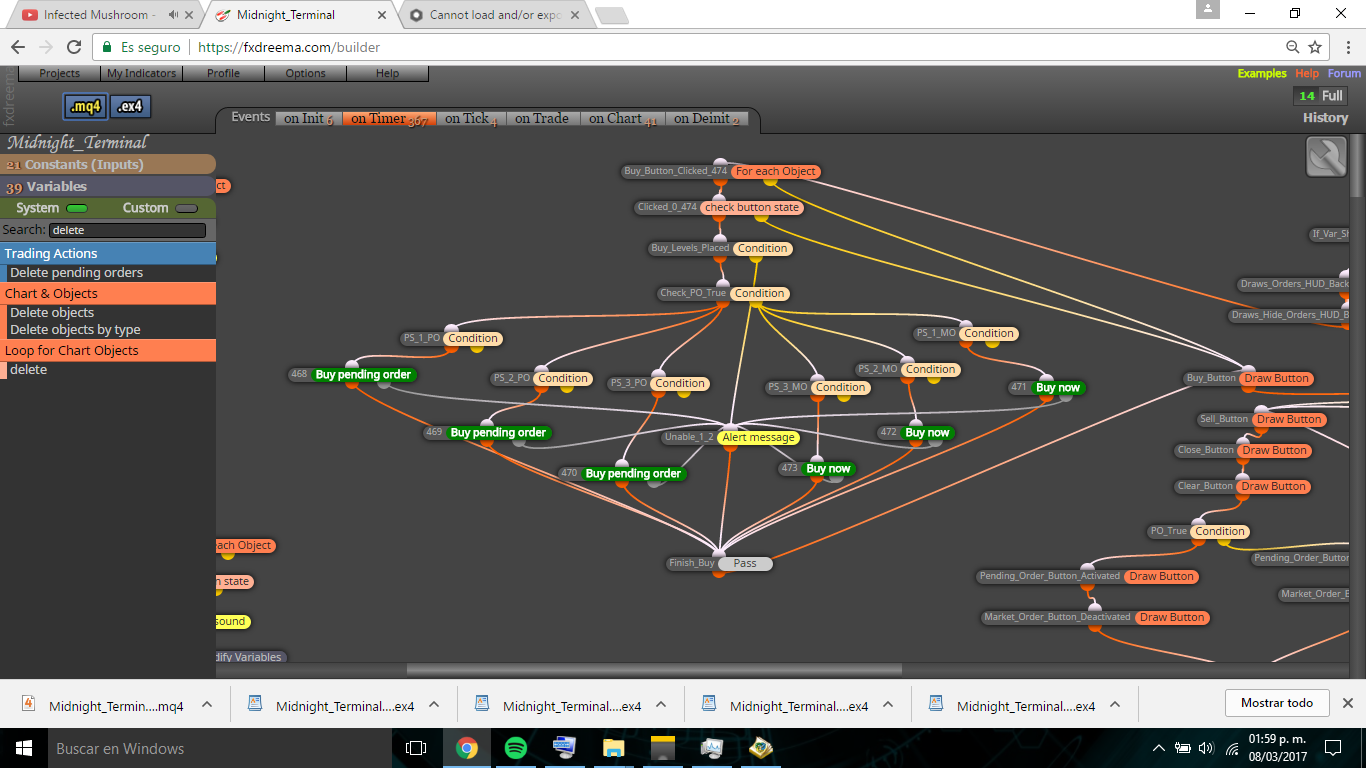
Task: Show hidden system tray icons
Action: (1159, 748)
